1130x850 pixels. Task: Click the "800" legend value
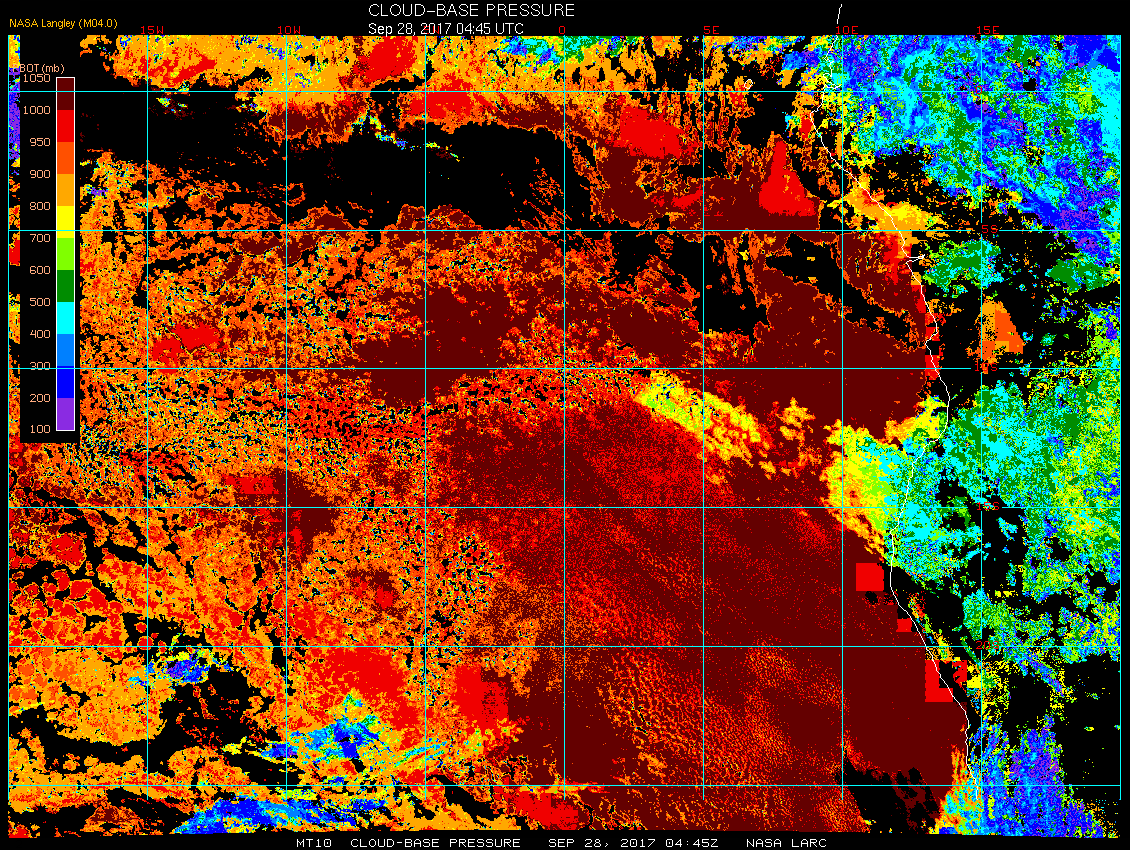pyautogui.click(x=40, y=205)
